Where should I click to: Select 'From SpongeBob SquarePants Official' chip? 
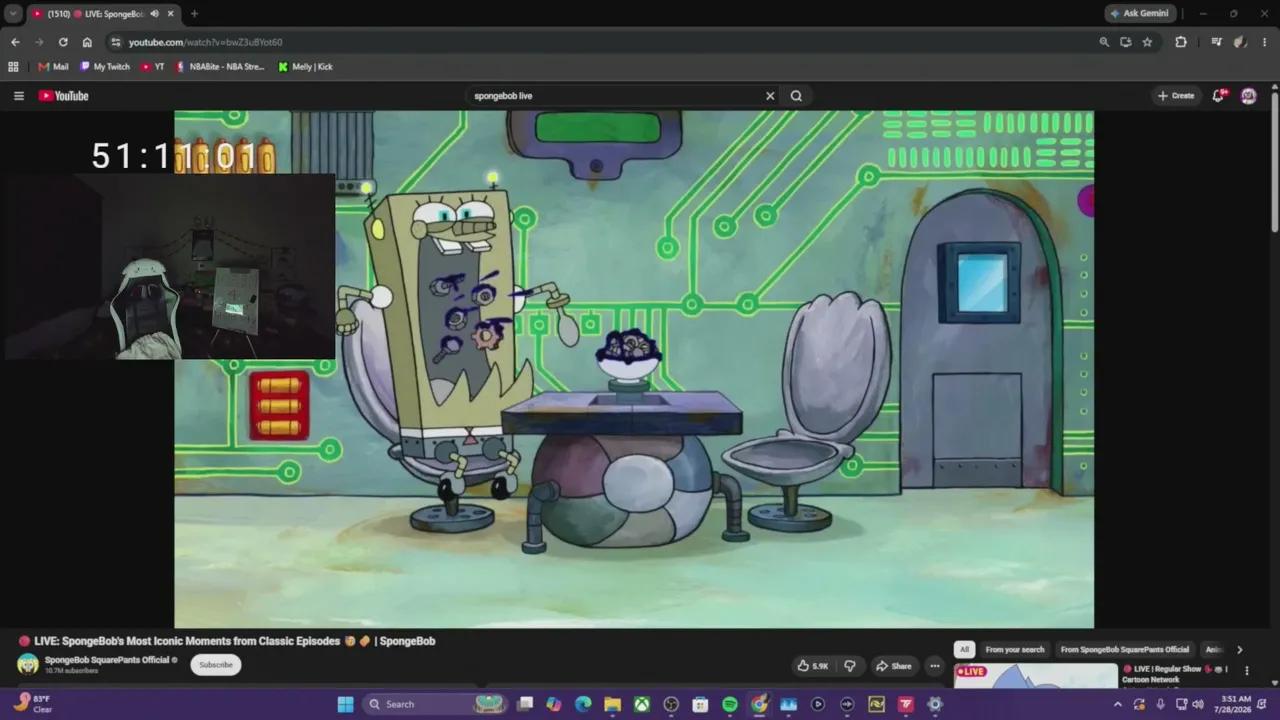(1125, 650)
